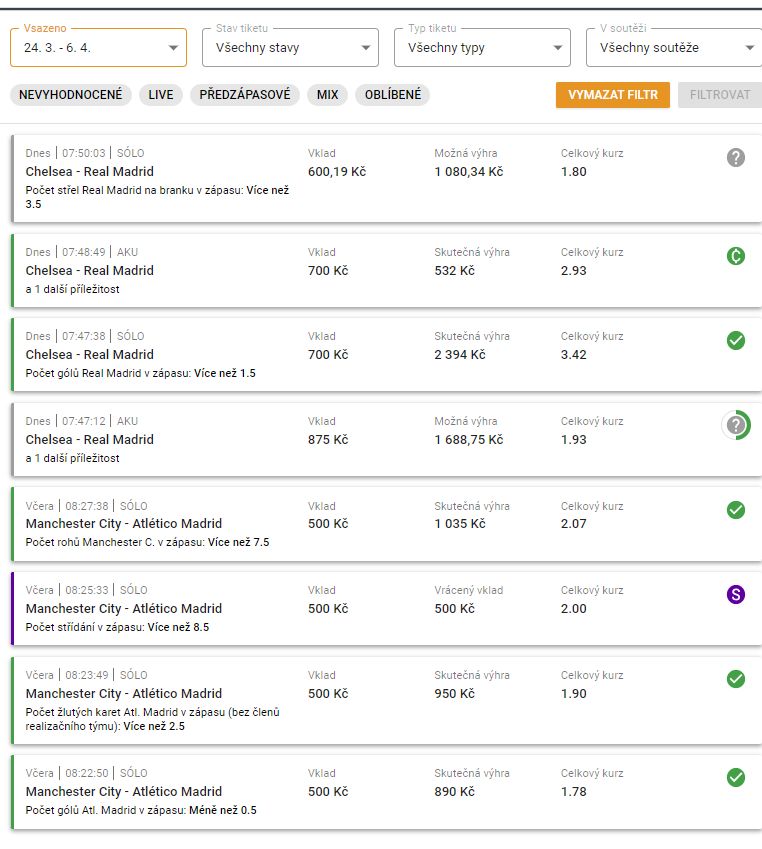Click green checkmark on 08:23:49 ticket
The image size is (762, 849).
click(735, 679)
